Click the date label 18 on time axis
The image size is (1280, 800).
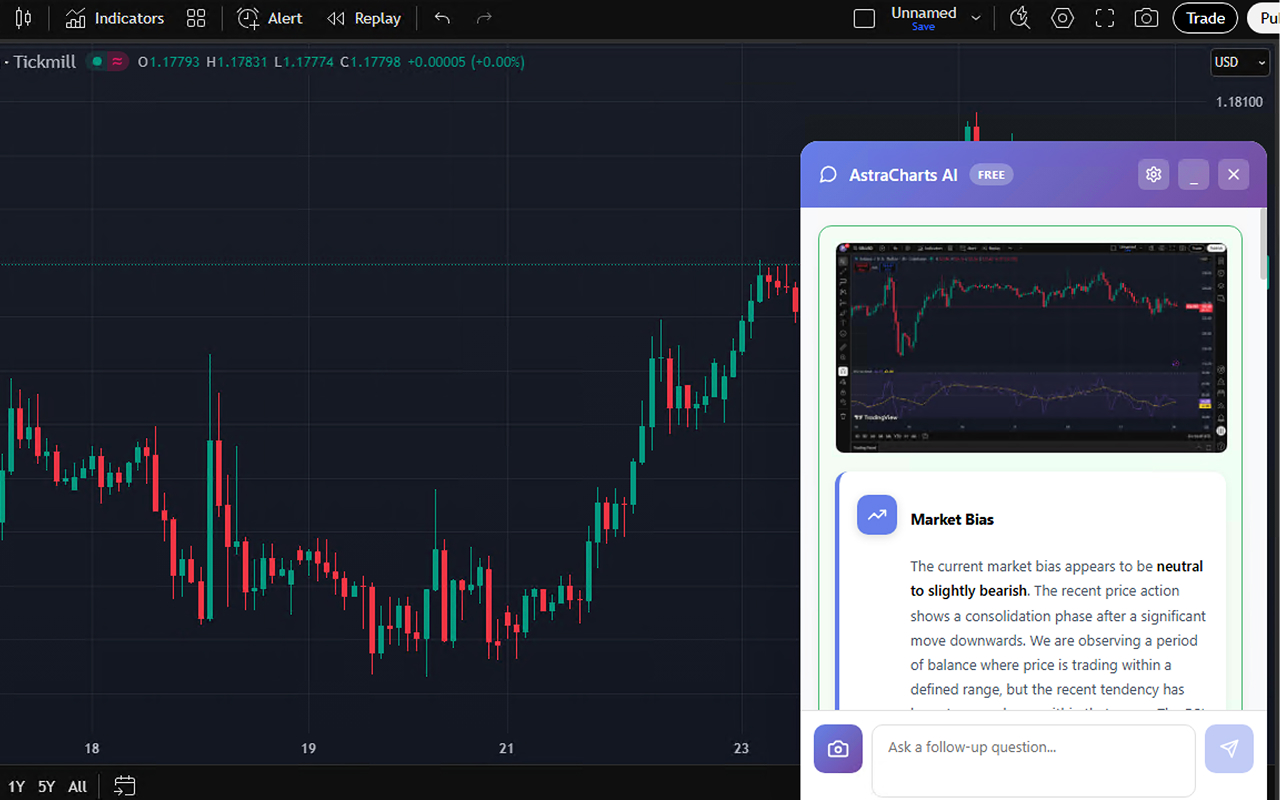click(x=92, y=748)
